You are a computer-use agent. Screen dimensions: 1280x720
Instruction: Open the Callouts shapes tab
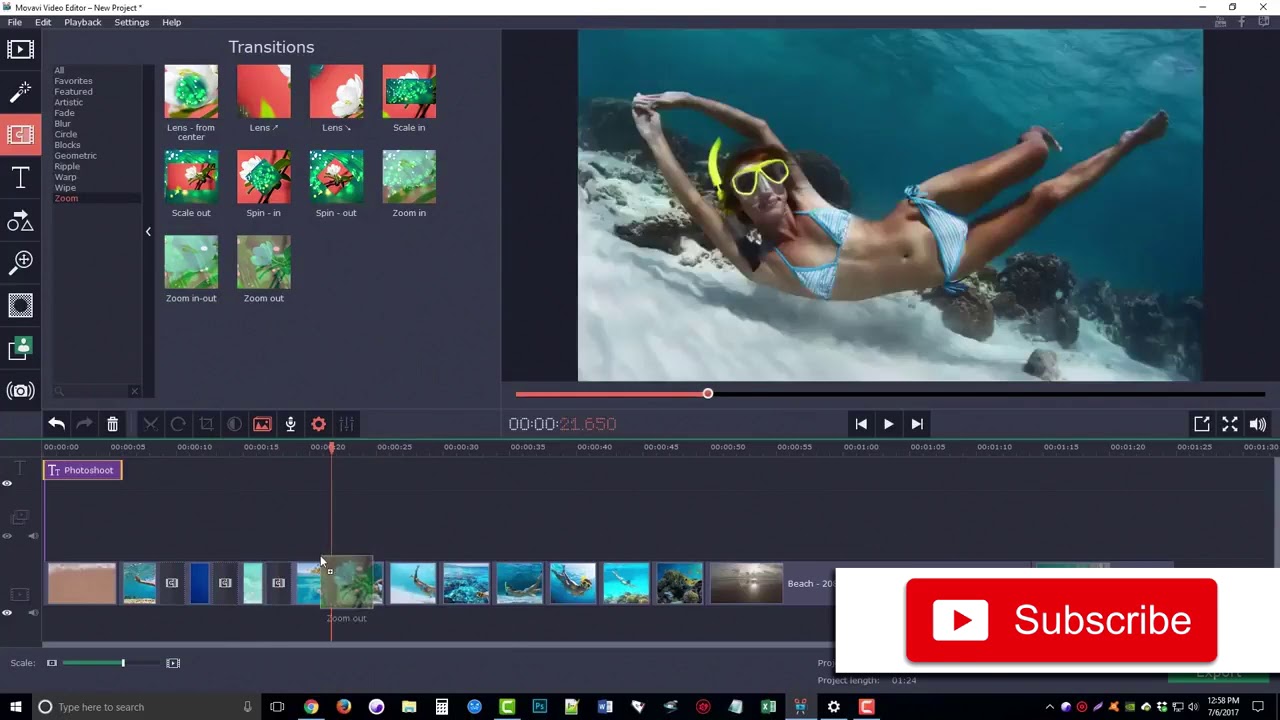click(20, 221)
